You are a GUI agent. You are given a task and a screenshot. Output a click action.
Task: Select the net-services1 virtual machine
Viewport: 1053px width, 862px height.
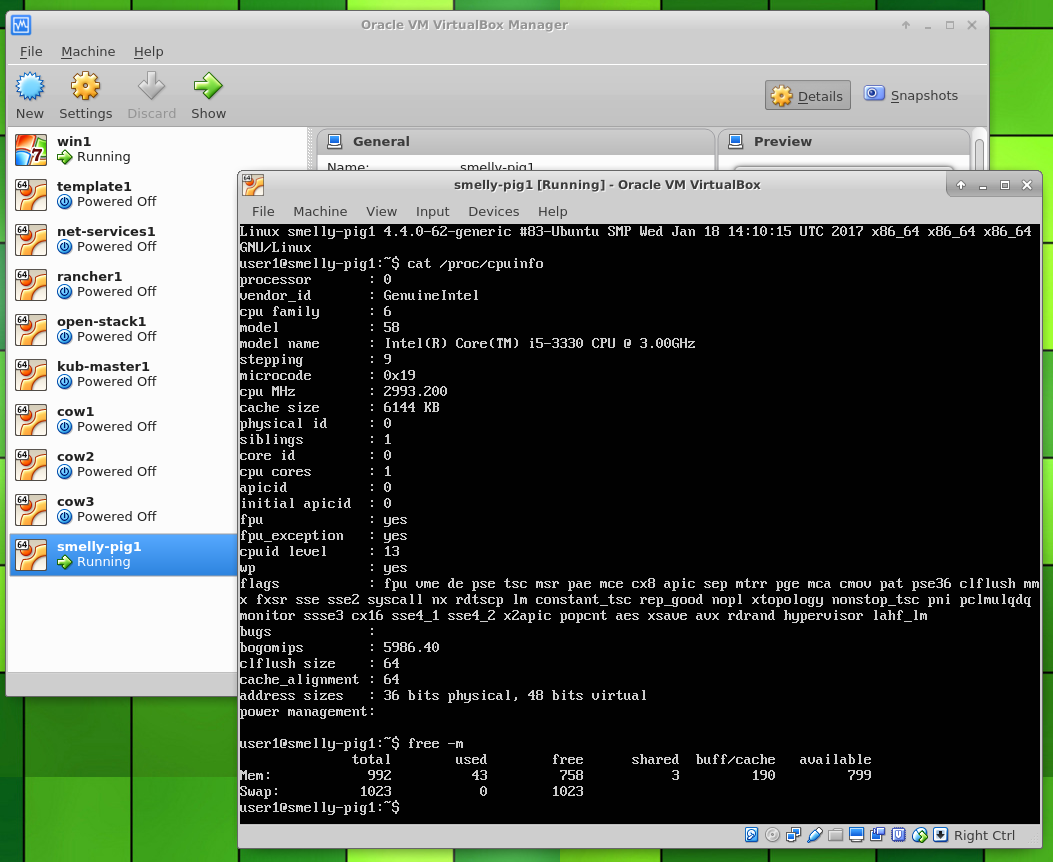click(124, 240)
